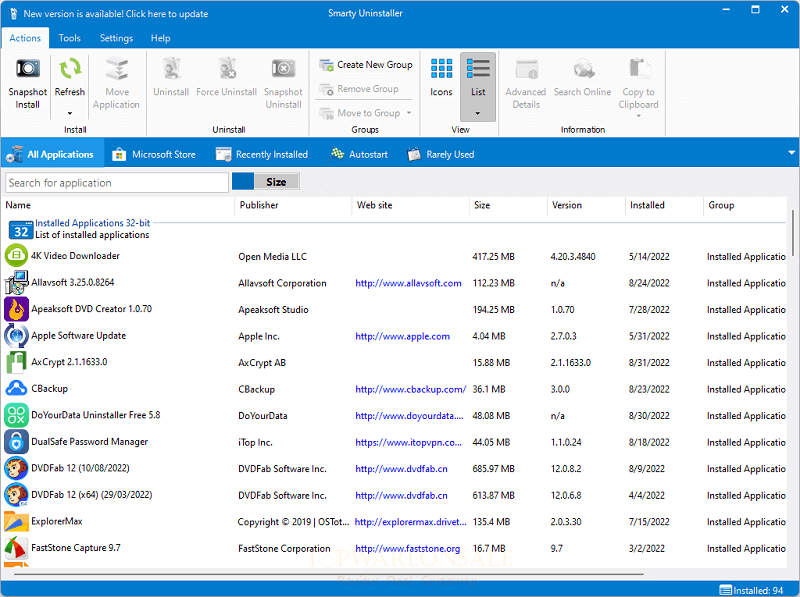Screen dimensions: 800x597
Task: Open the Actions ribbon tab
Action: point(25,38)
